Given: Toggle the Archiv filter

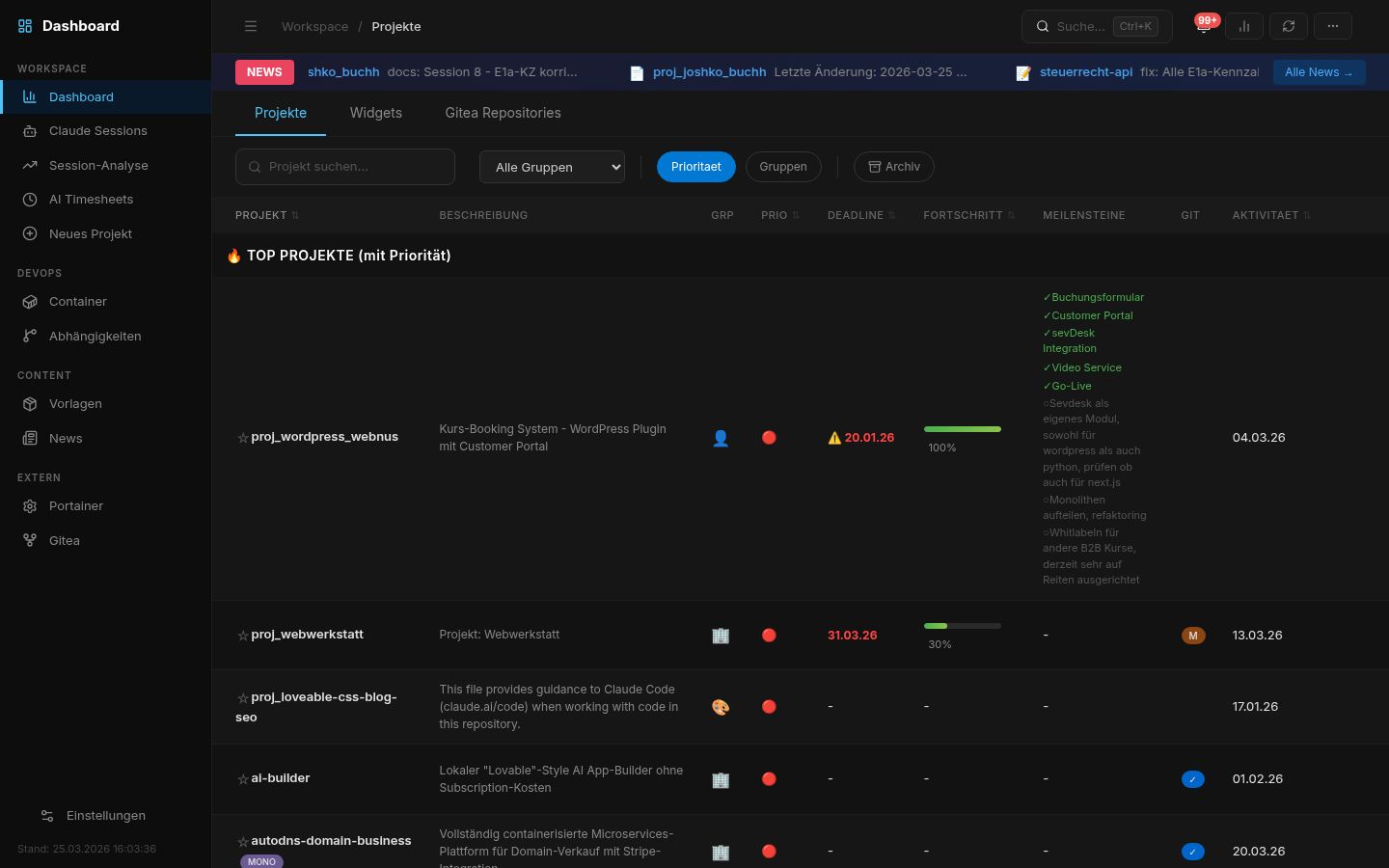Looking at the screenshot, I should coord(893,166).
